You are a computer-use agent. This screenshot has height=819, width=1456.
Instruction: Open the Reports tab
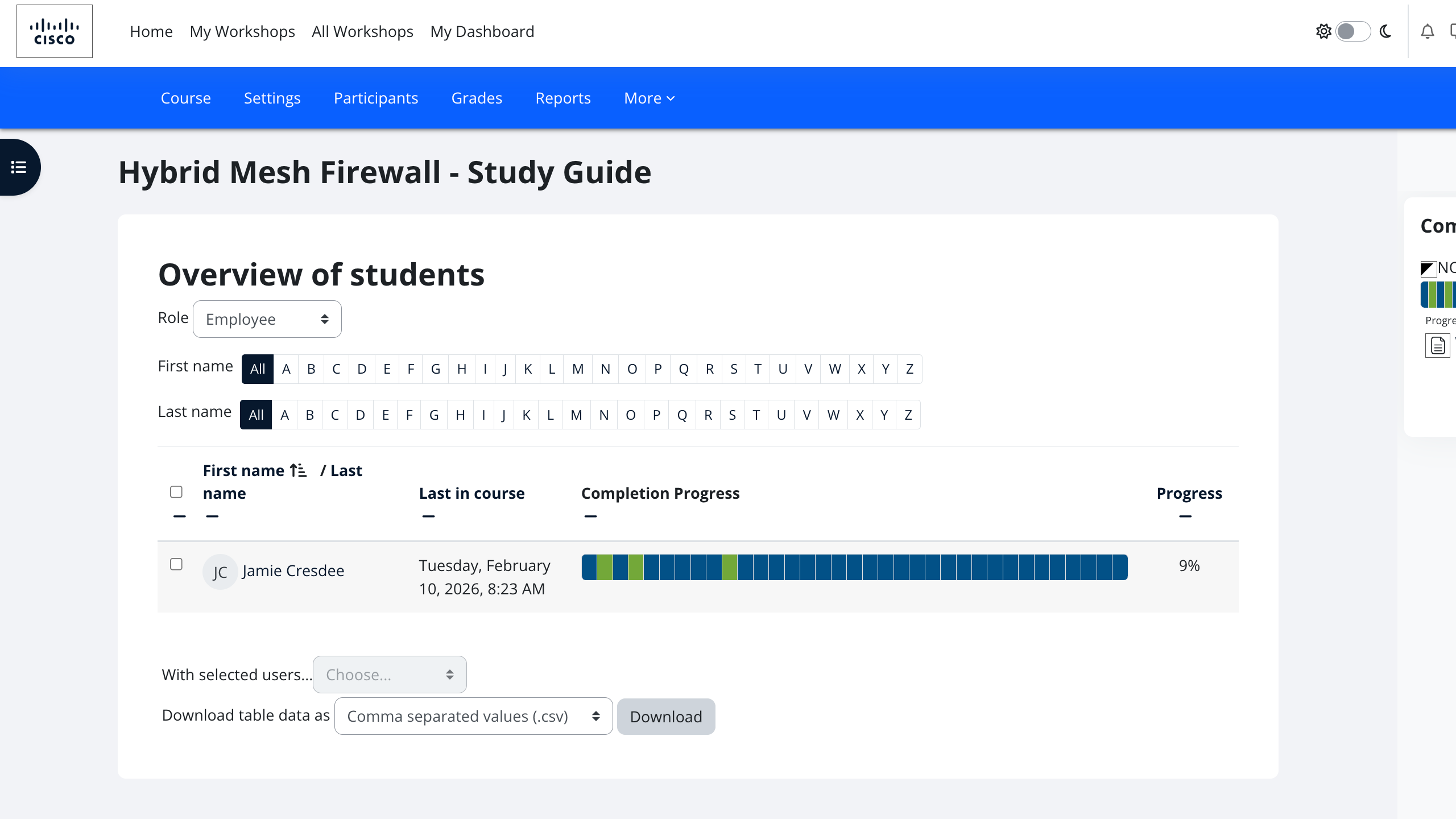(562, 98)
